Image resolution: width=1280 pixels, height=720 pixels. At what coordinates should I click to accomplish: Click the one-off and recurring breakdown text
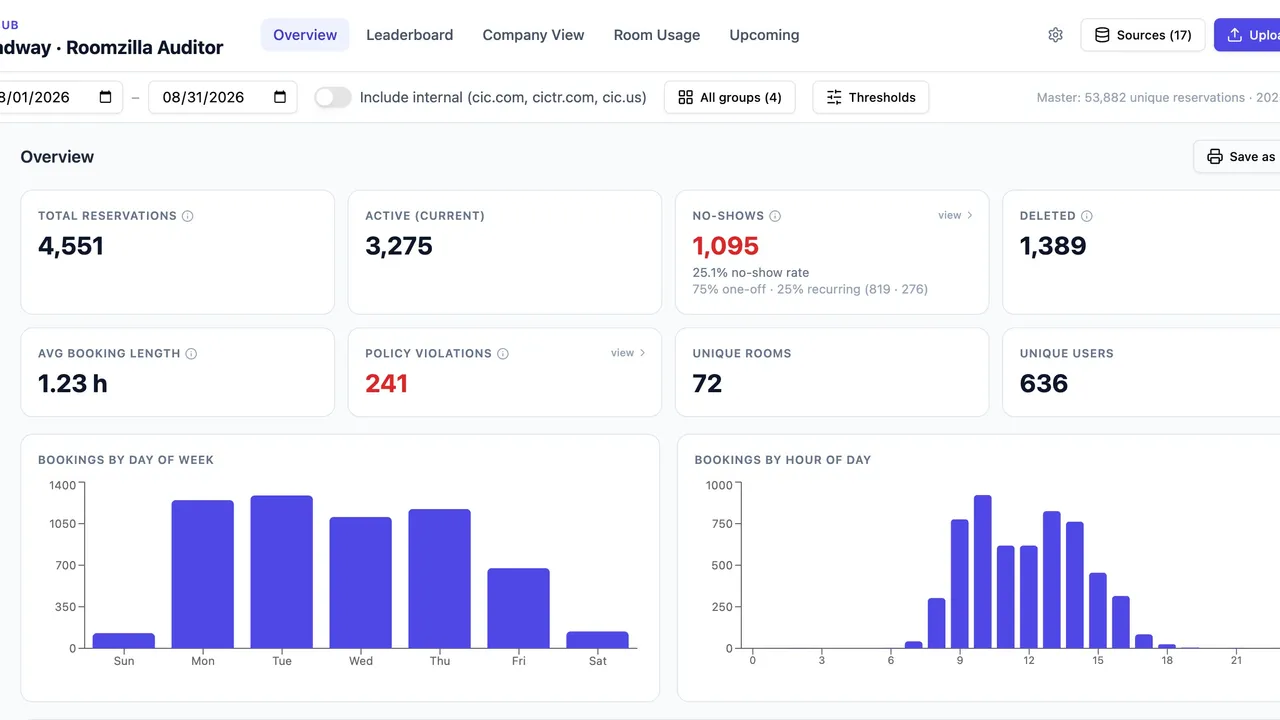810,289
